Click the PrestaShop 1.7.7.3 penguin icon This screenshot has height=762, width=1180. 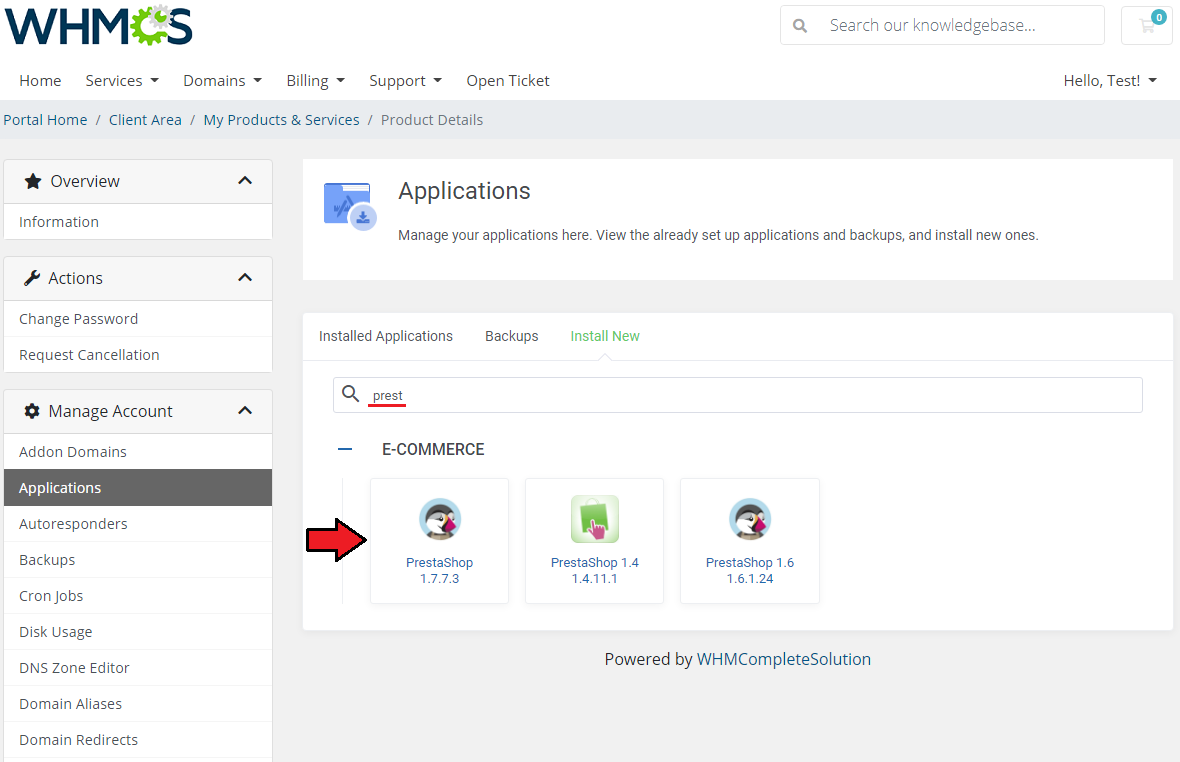click(x=439, y=520)
